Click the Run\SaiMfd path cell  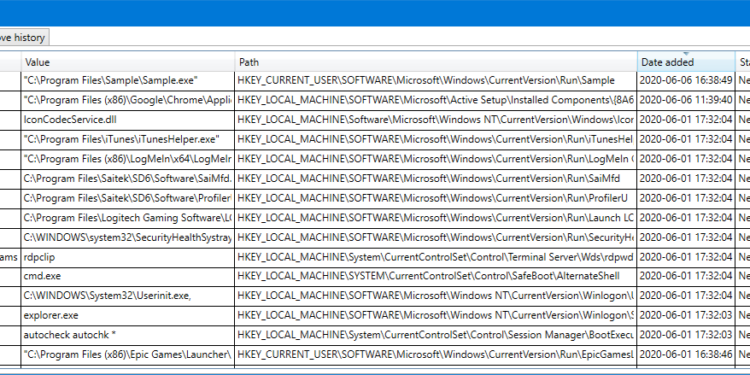click(436, 178)
